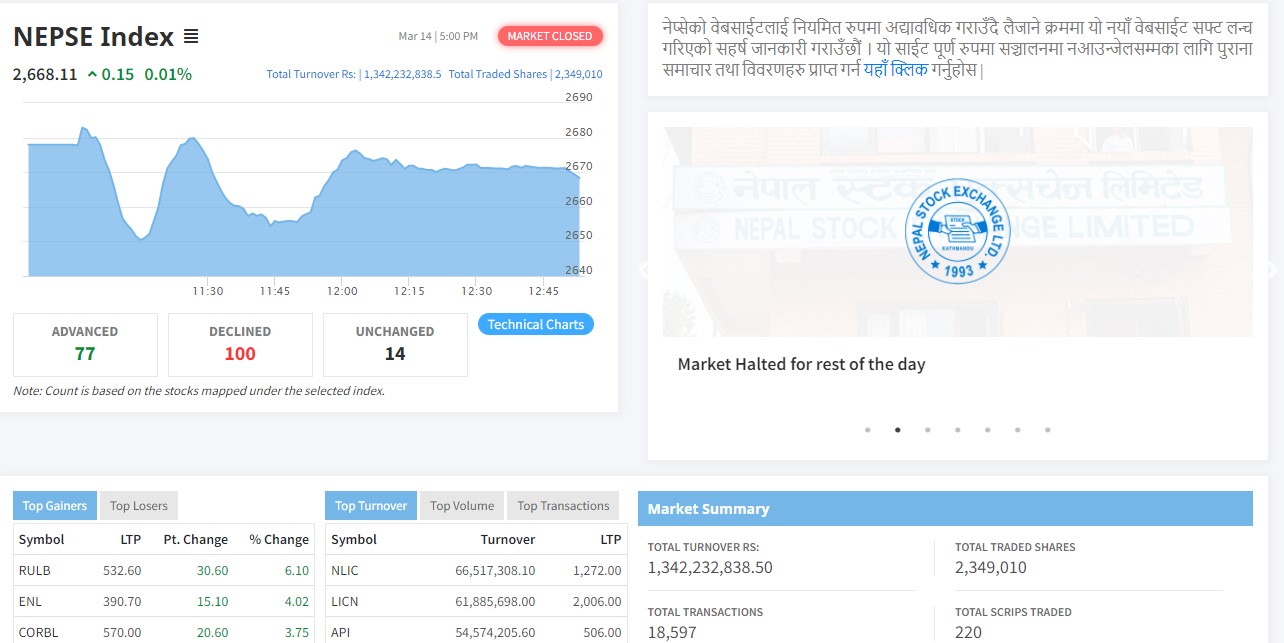Click the API symbol in Top Turnover
The image size is (1284, 643).
341,632
